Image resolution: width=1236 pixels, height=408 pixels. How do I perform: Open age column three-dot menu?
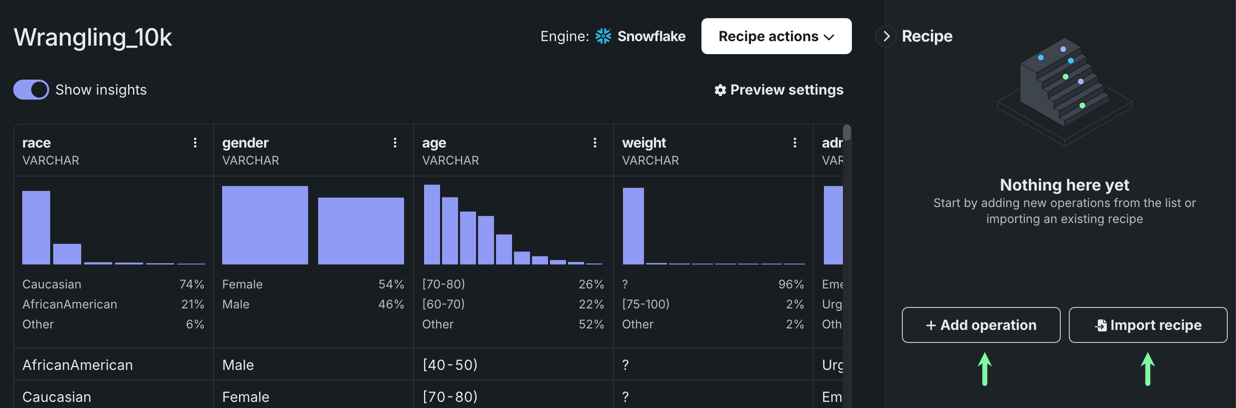(x=595, y=143)
